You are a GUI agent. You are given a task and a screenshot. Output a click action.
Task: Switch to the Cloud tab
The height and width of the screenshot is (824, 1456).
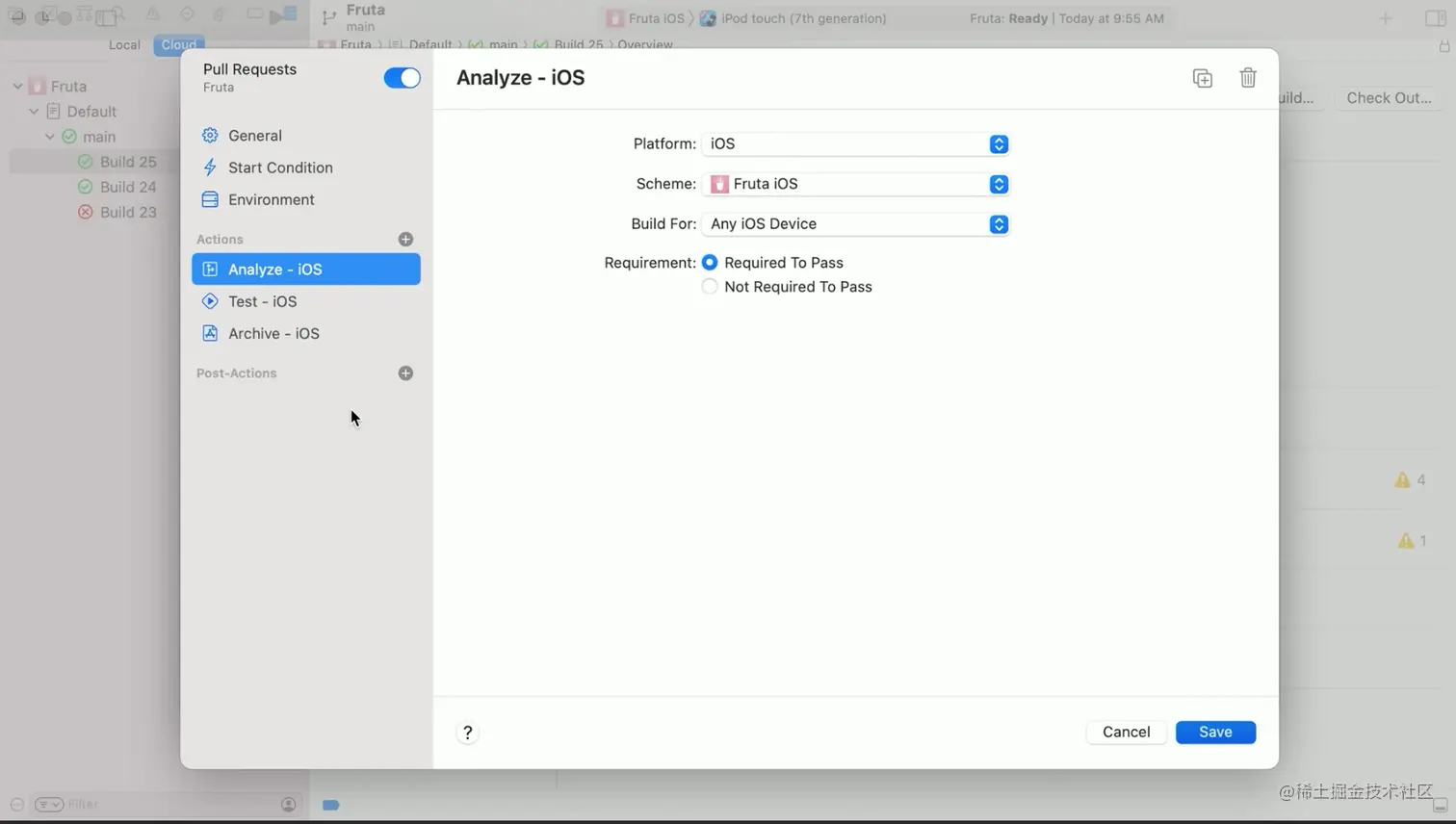[x=179, y=45]
